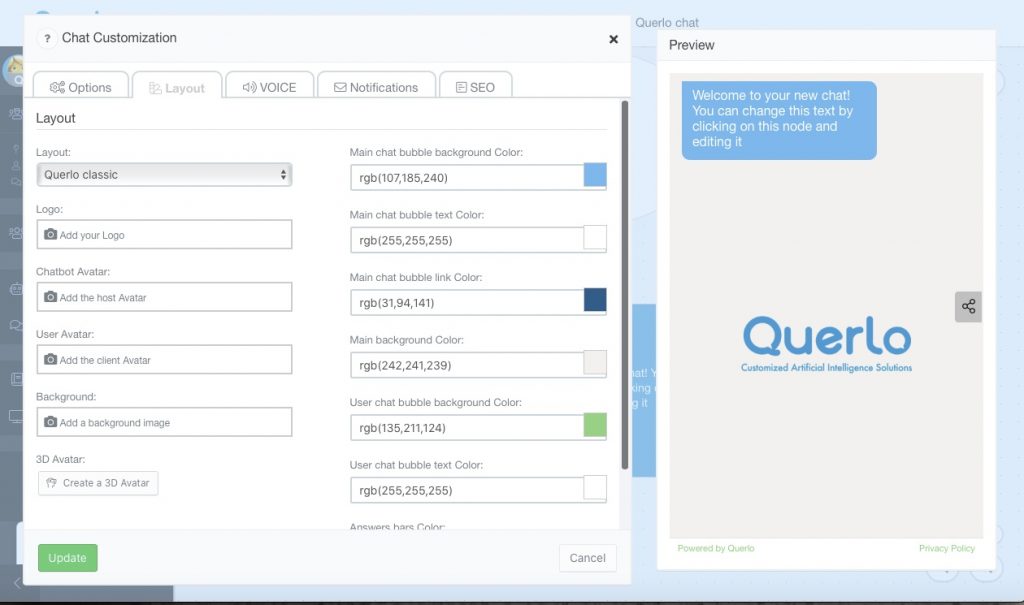
Task: Click the Cancel button
Action: [587, 558]
